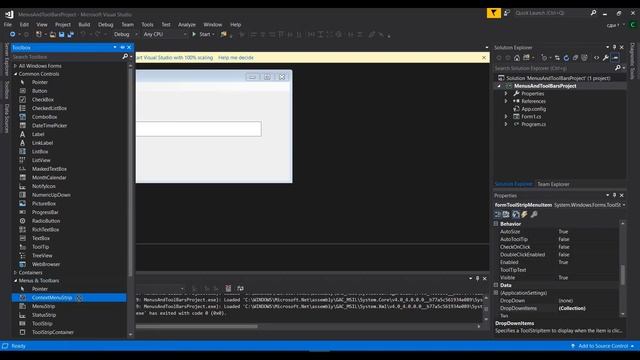Choose the PictureBox toolbox control
640x360 pixels.
pos(44,204)
